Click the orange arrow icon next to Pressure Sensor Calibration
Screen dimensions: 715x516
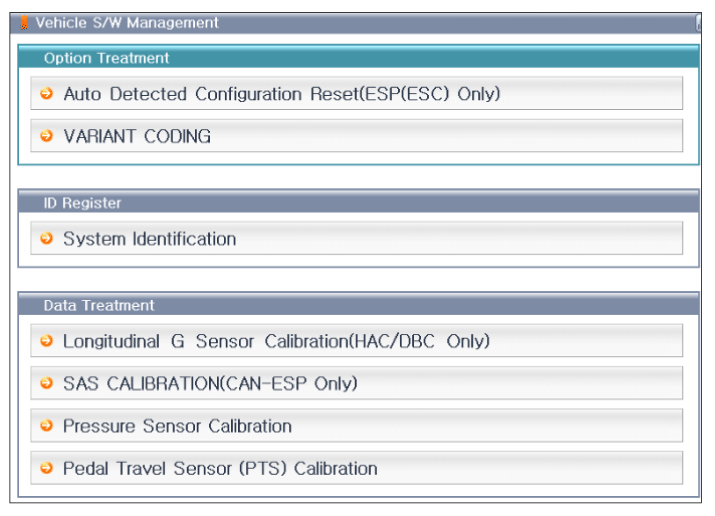(47, 426)
